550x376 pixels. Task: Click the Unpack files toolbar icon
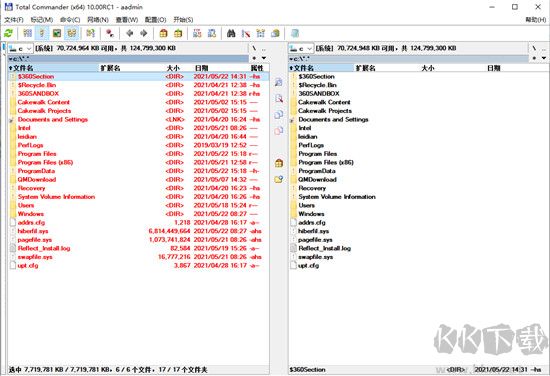pyautogui.click(x=178, y=33)
